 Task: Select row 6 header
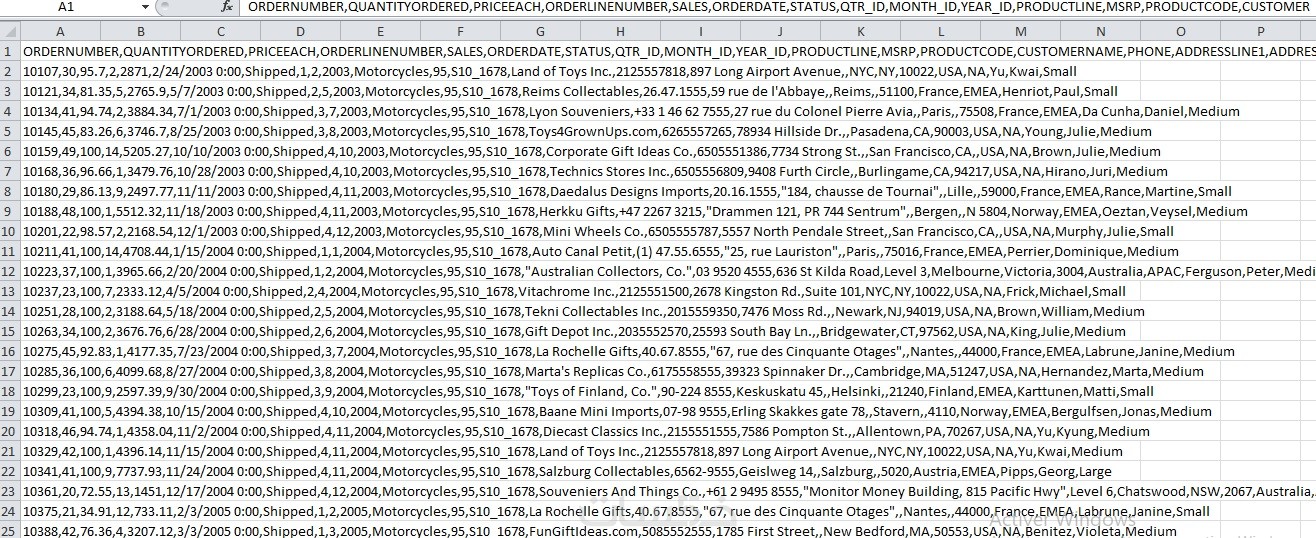click(10, 151)
